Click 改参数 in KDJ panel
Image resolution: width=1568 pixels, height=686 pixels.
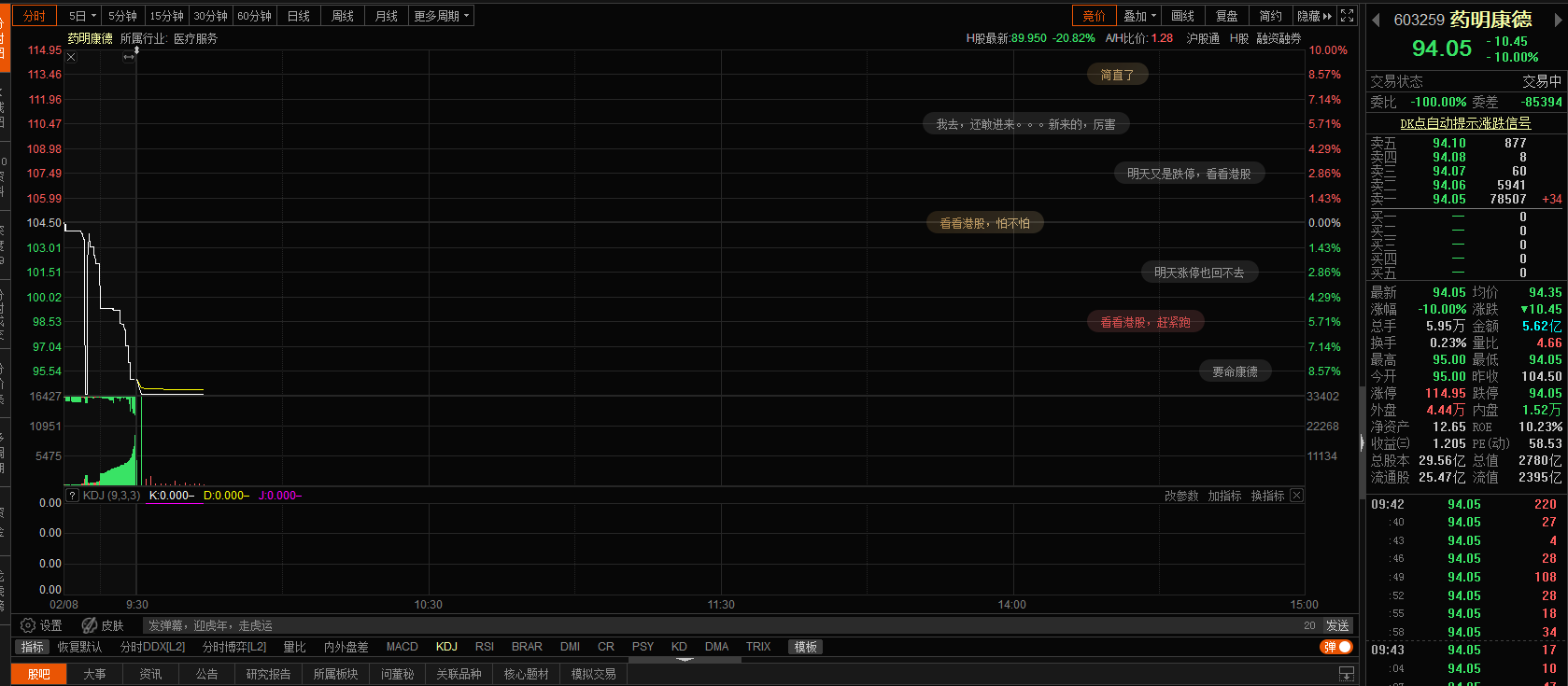click(1181, 496)
